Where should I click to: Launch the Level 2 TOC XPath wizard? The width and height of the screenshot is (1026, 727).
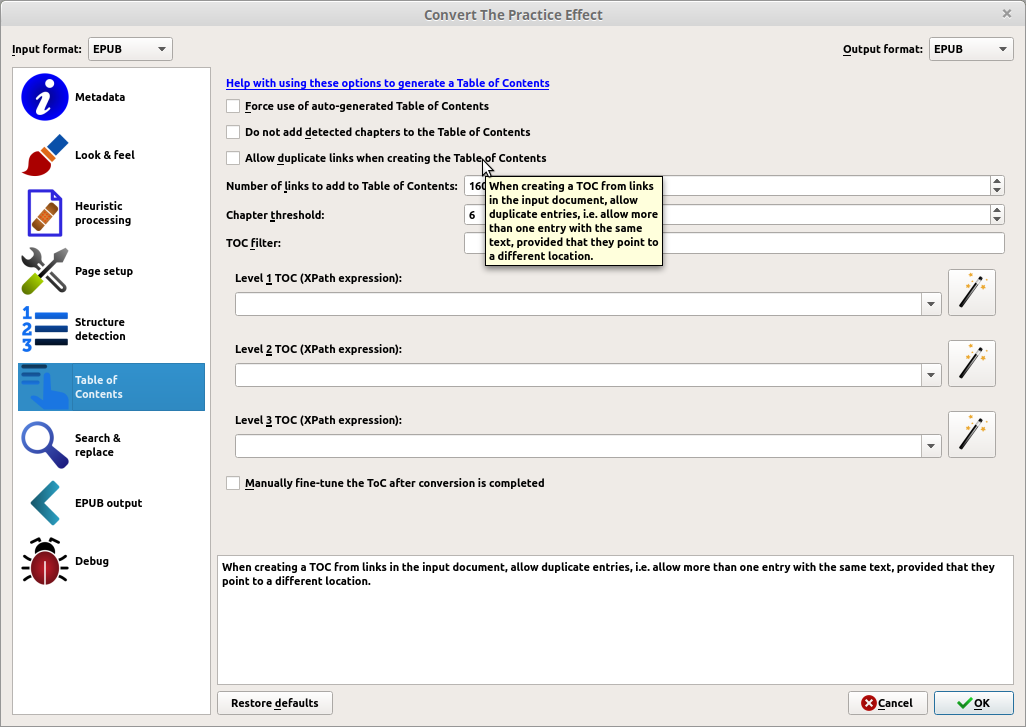coord(972,363)
